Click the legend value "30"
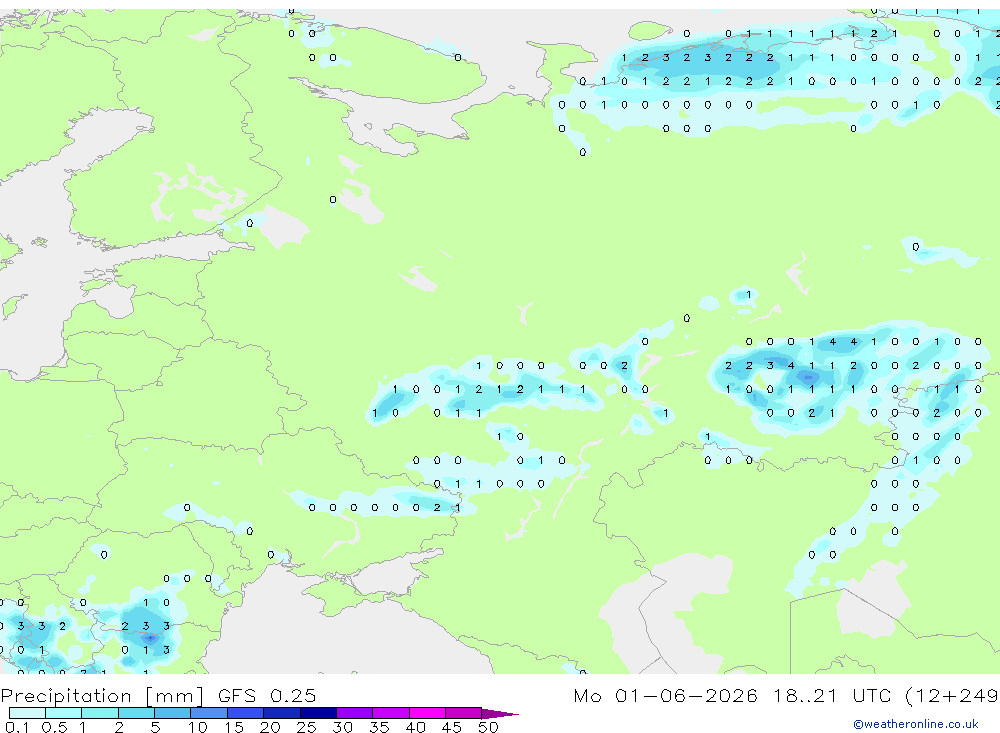Image resolution: width=1000 pixels, height=733 pixels. click(343, 727)
